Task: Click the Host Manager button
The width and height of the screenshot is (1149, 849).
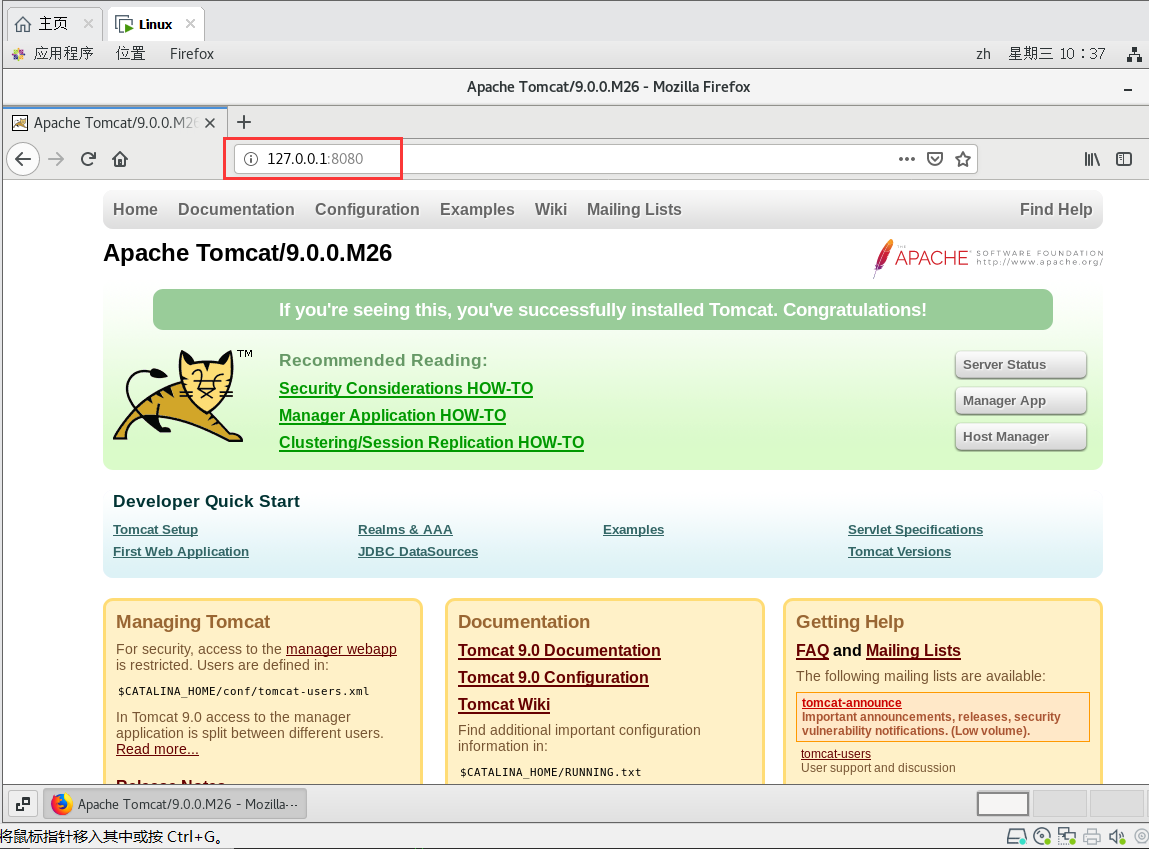Action: point(1021,437)
